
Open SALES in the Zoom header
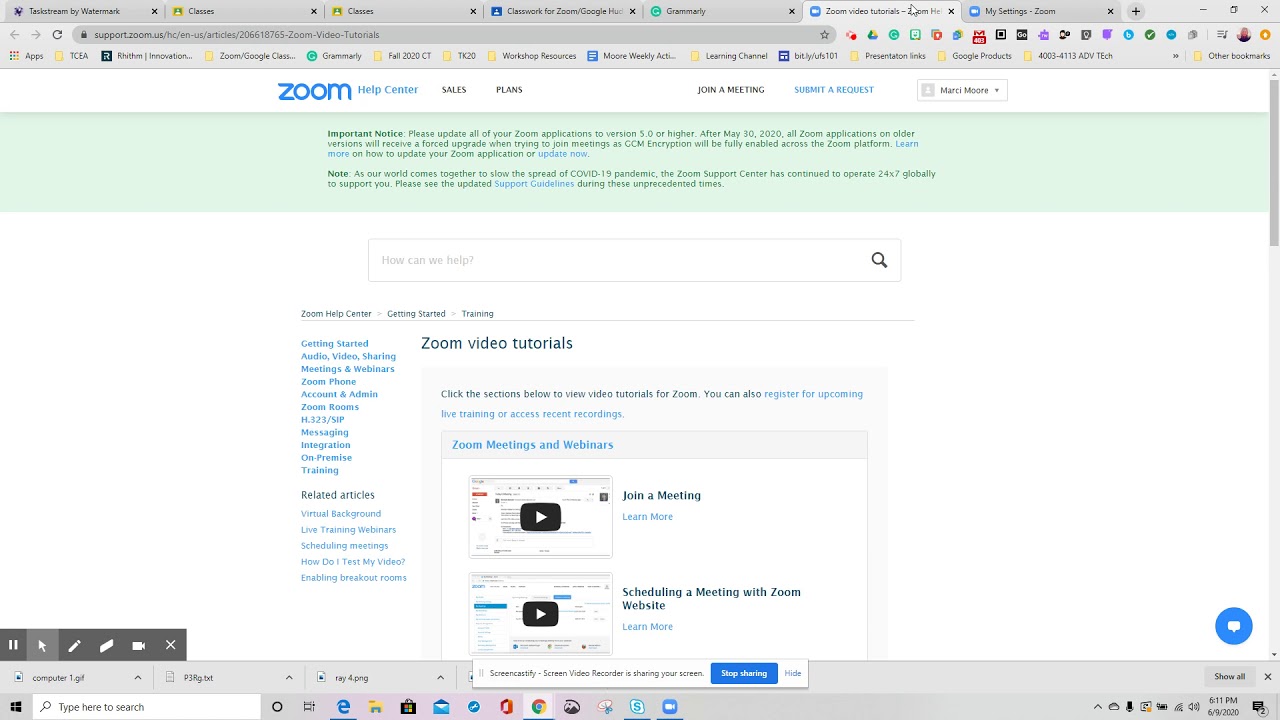click(x=454, y=90)
